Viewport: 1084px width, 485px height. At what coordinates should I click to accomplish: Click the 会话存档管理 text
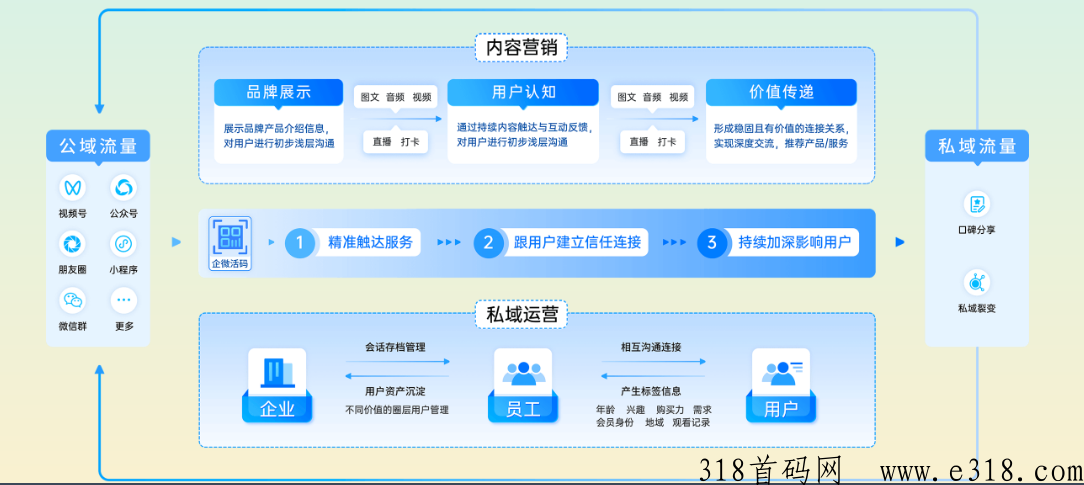(x=396, y=347)
